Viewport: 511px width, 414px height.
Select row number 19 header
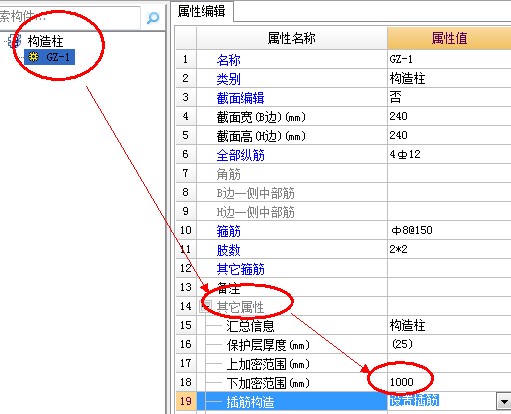pyautogui.click(x=186, y=401)
